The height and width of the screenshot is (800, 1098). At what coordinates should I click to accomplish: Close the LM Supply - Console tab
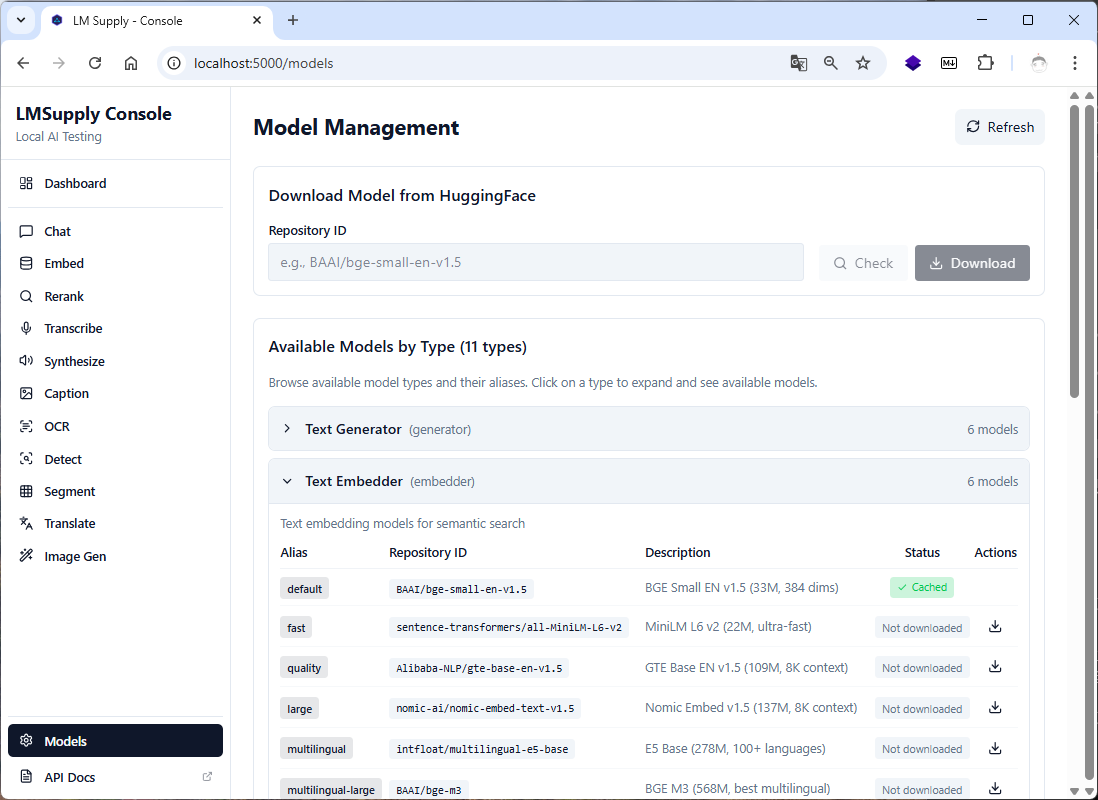[257, 20]
